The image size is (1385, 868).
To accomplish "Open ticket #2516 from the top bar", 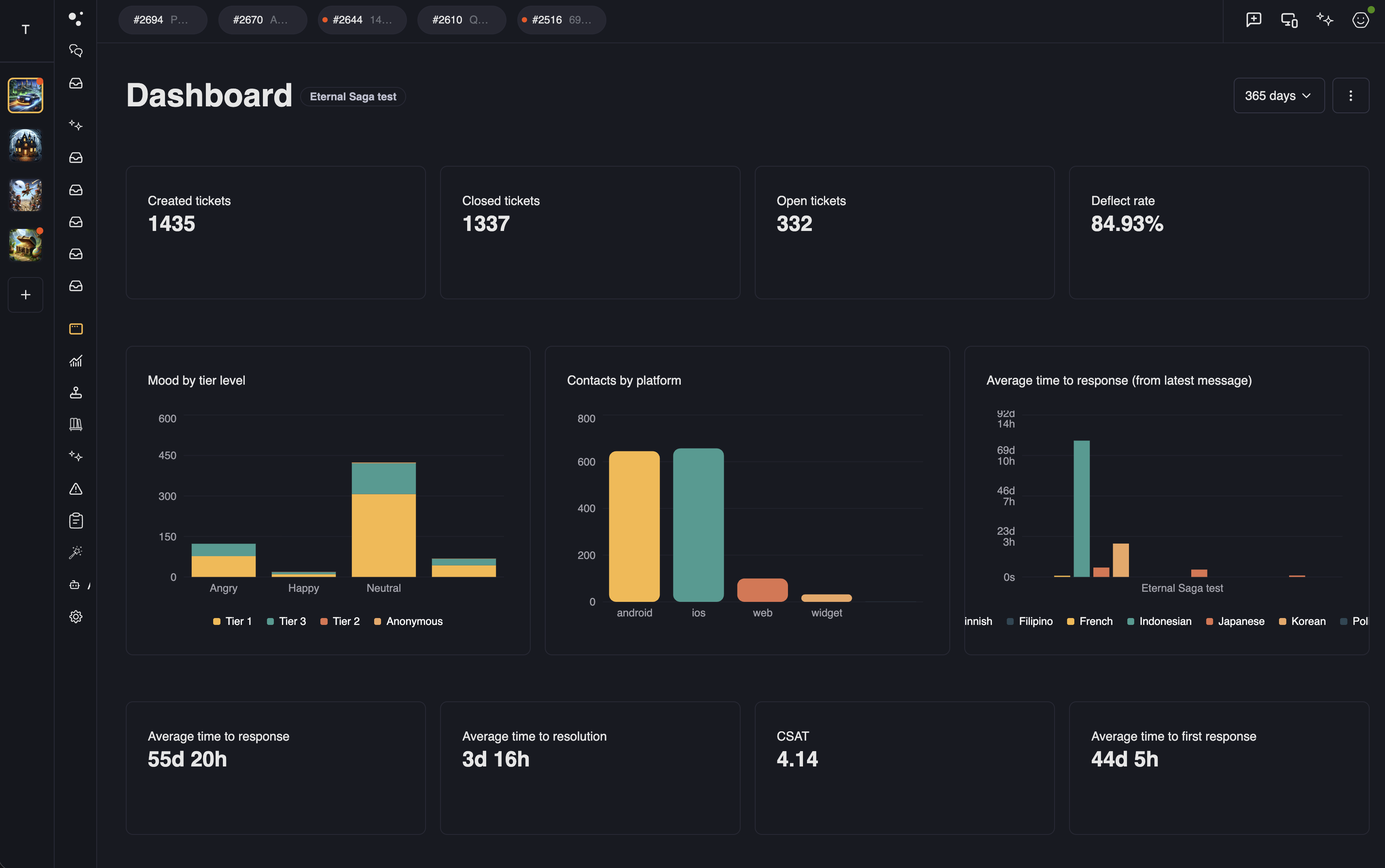I will (561, 19).
